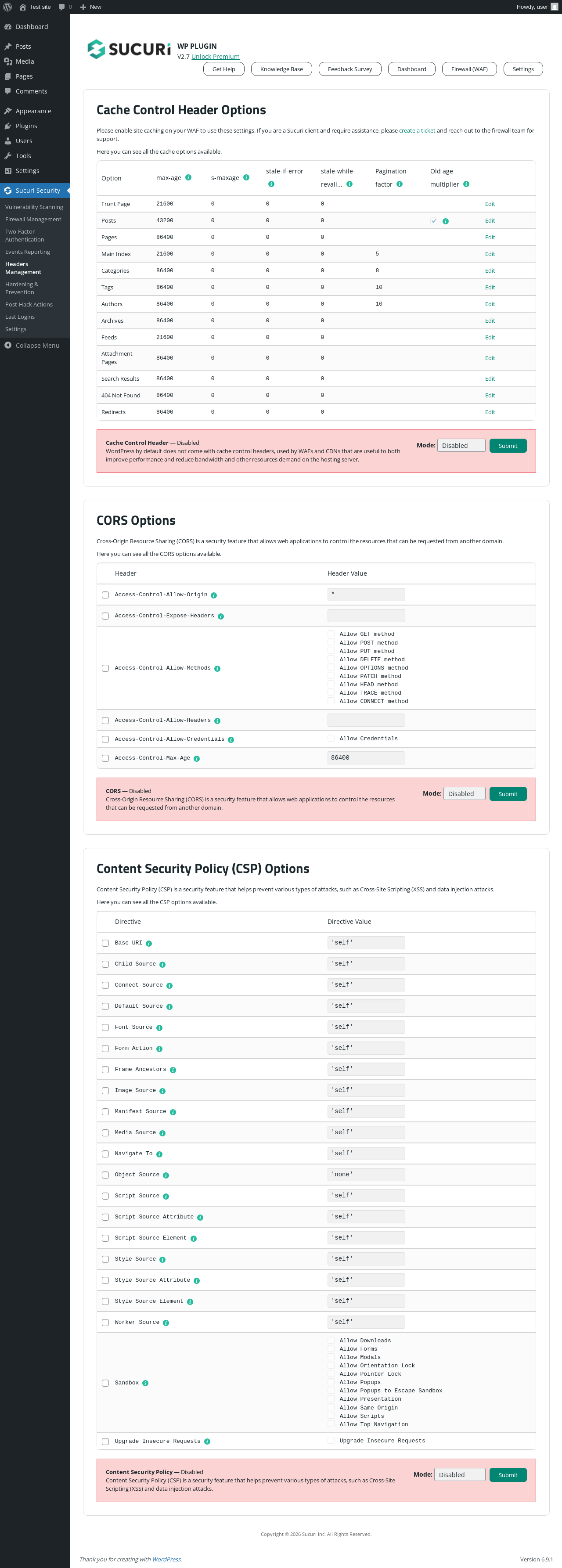562x1568 pixels.
Task: Click the comments bubble icon in admin bar
Action: click(x=61, y=7)
